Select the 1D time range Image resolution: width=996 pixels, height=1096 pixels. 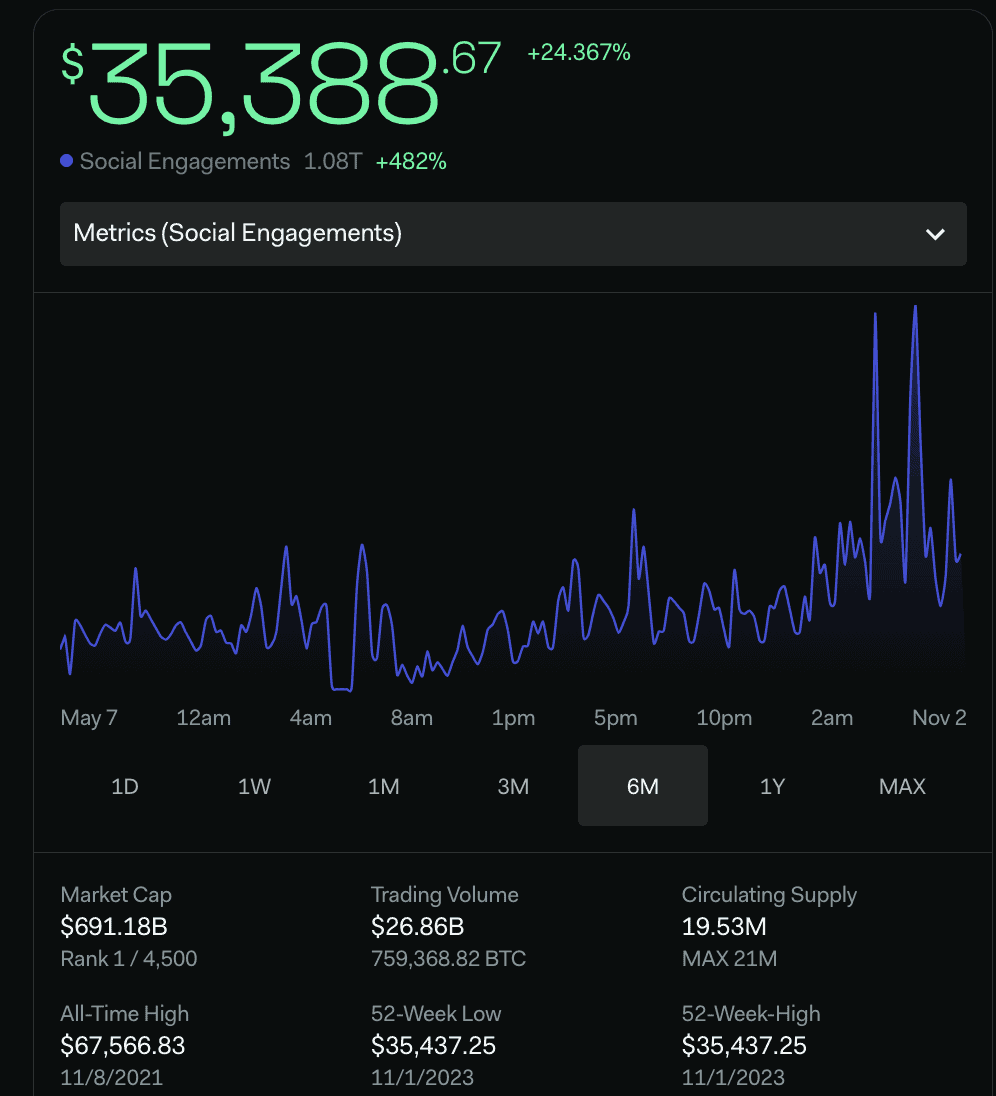[125, 786]
